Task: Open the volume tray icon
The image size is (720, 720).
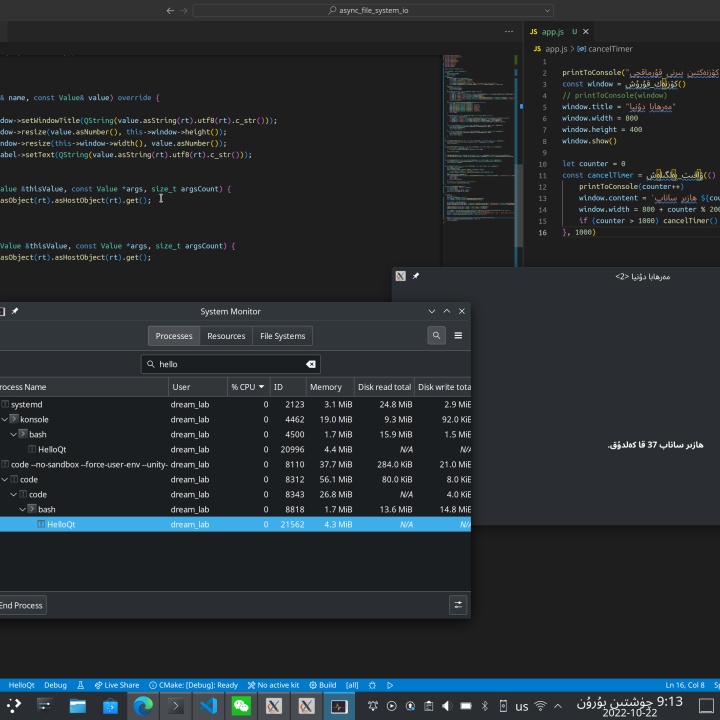Action: (445, 706)
